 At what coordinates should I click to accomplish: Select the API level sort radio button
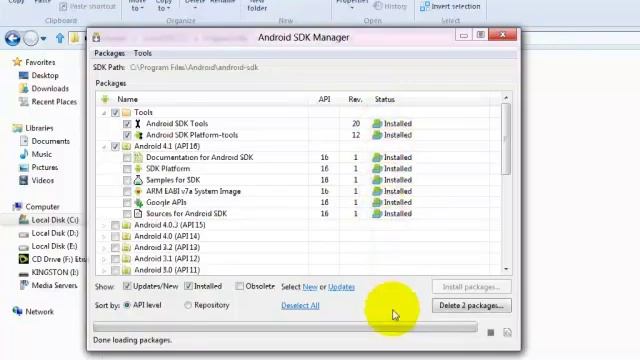[x=127, y=305]
